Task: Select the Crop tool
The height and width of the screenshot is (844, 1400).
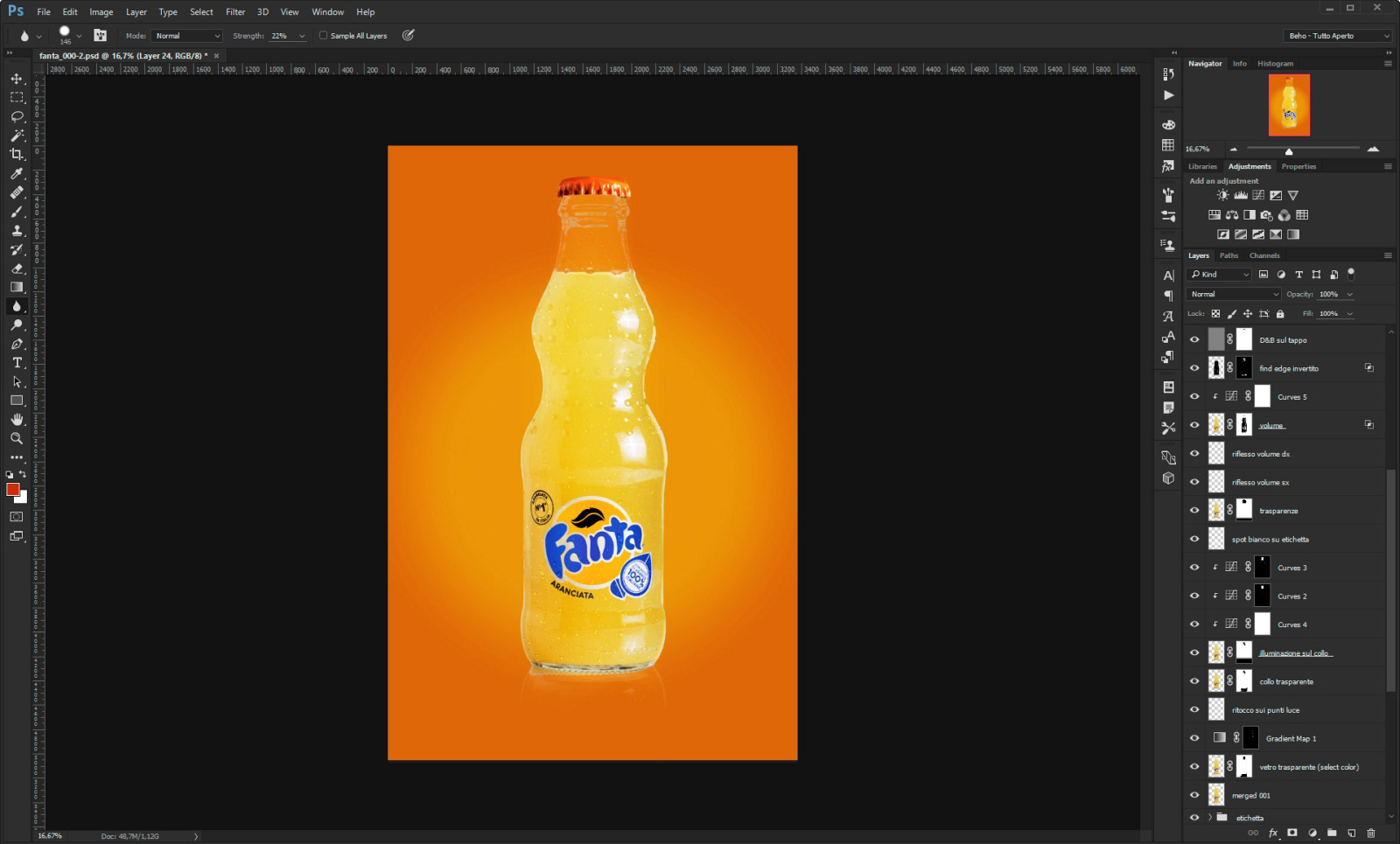Action: pyautogui.click(x=17, y=154)
